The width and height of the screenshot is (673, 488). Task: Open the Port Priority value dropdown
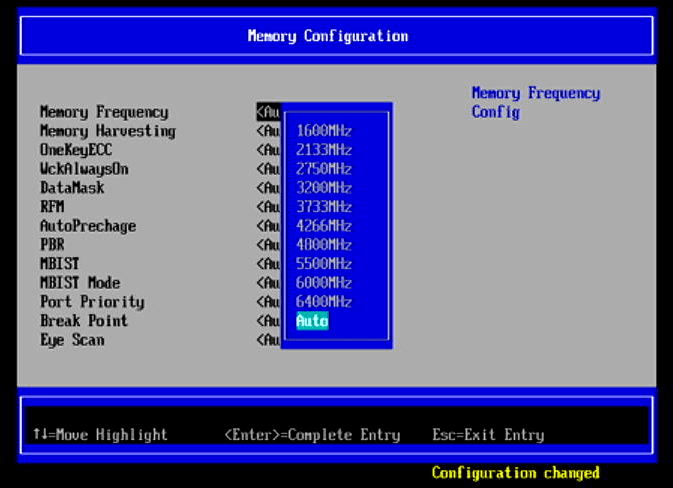(x=268, y=302)
